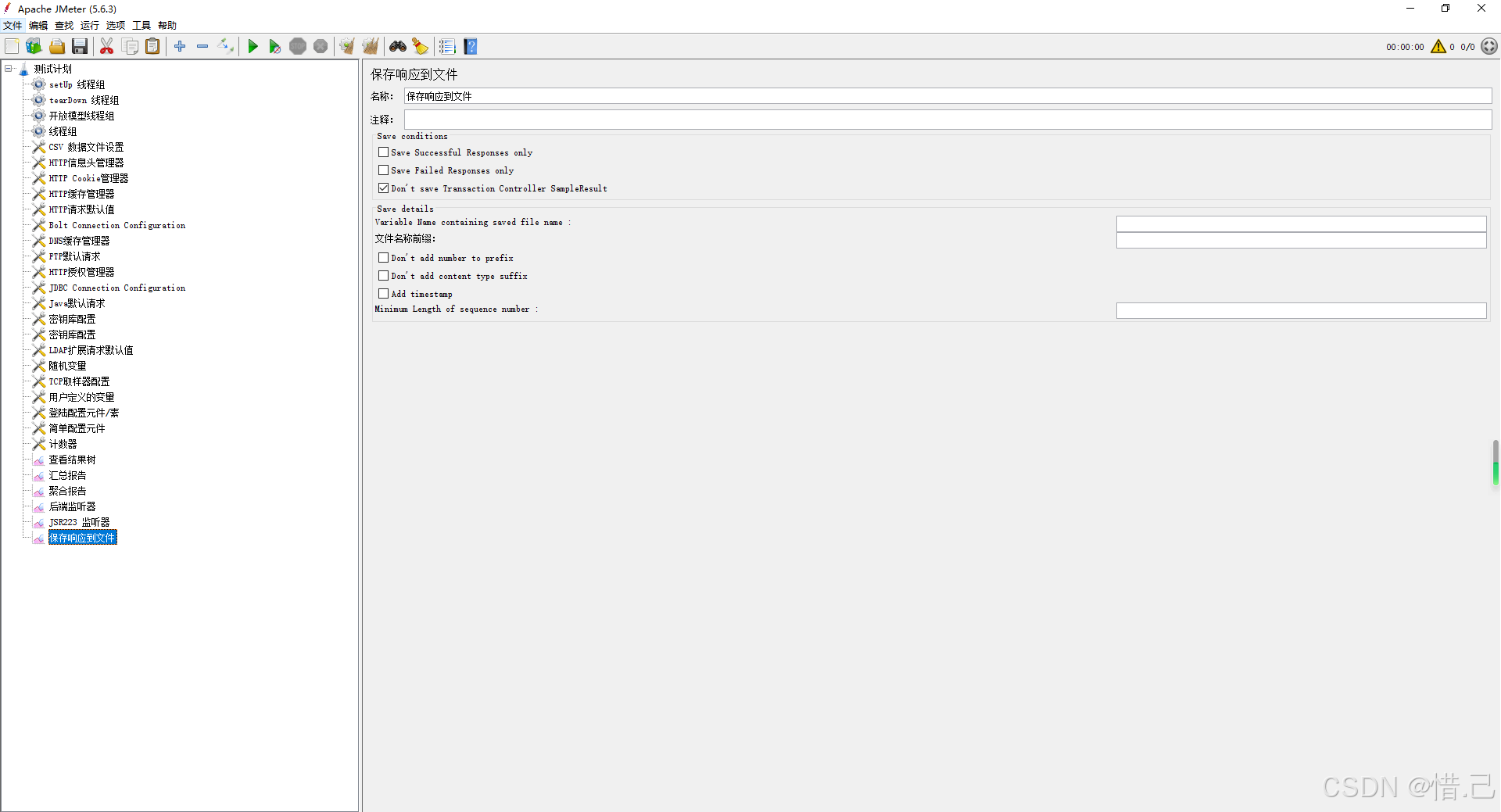The image size is (1501, 812).
Task: Click the Variable Name containing saved file name field
Action: (1301, 224)
